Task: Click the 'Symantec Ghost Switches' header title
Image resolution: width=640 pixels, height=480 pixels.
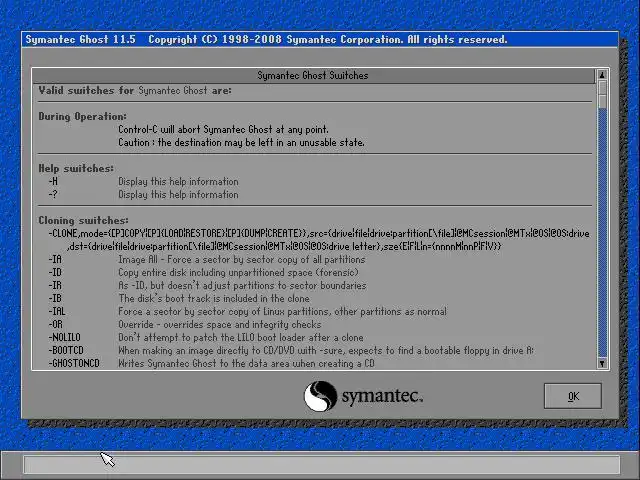Action: tap(313, 76)
